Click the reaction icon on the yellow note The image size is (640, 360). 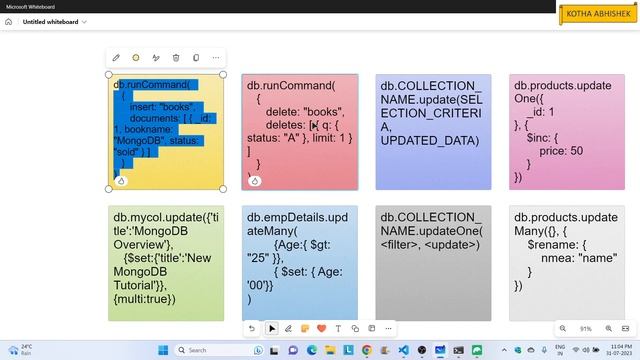(121, 181)
